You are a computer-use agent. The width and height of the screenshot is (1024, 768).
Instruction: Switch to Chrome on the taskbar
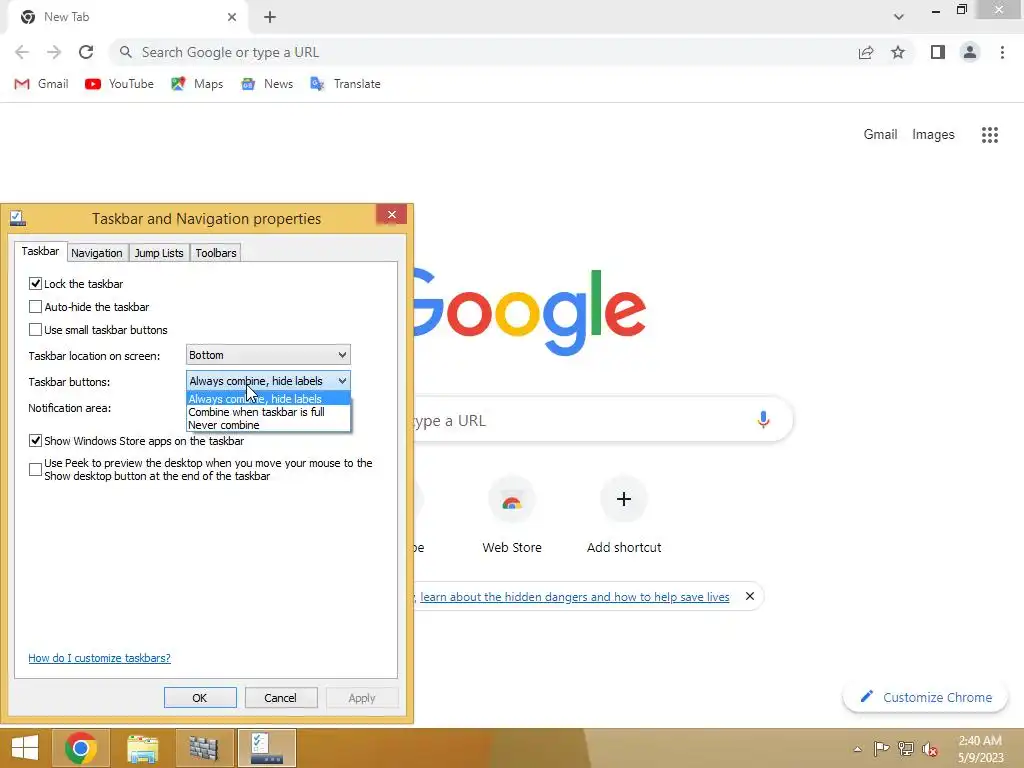coord(81,748)
